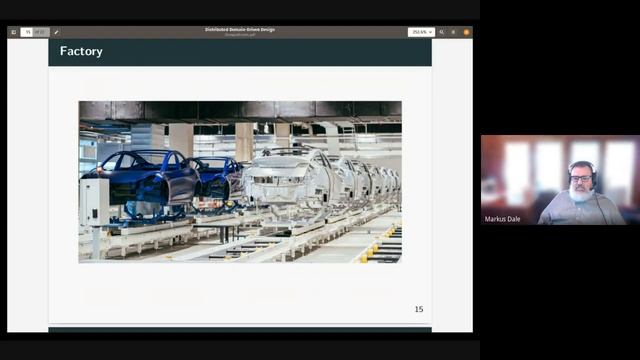Click the orange circular button in toolbar
The width and height of the screenshot is (640, 360).
(x=466, y=32)
